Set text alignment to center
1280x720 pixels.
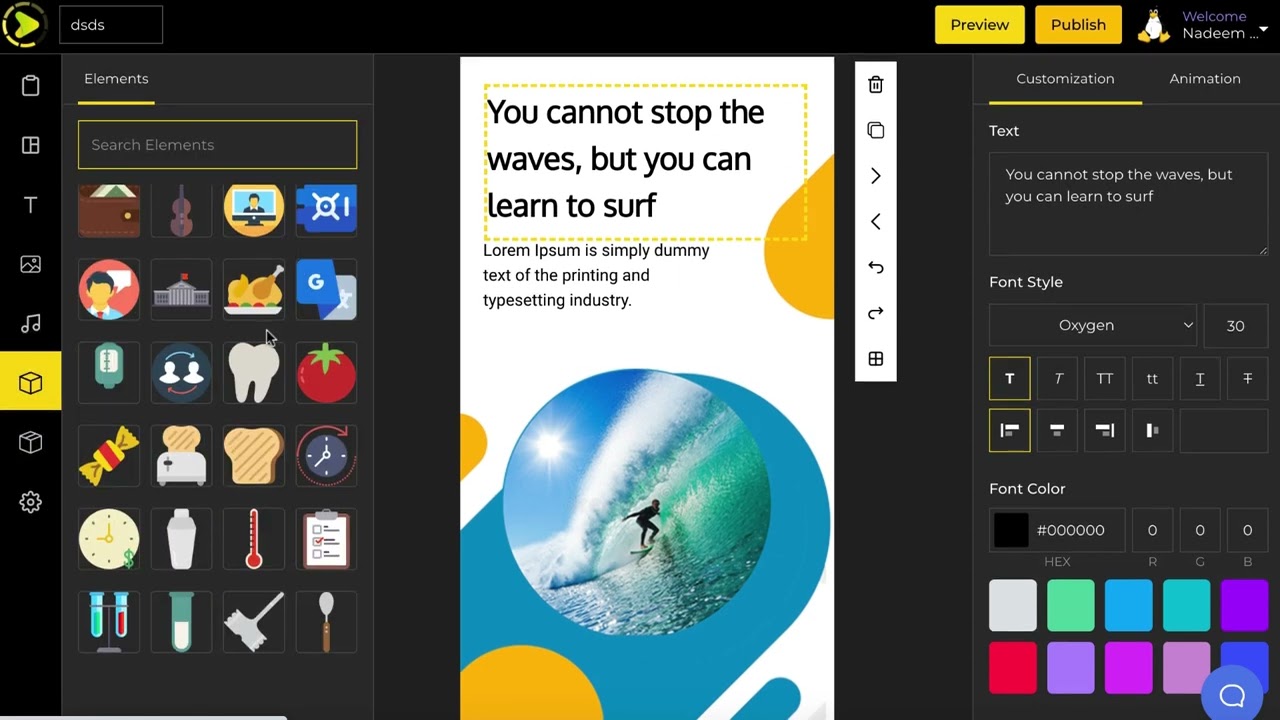1057,430
